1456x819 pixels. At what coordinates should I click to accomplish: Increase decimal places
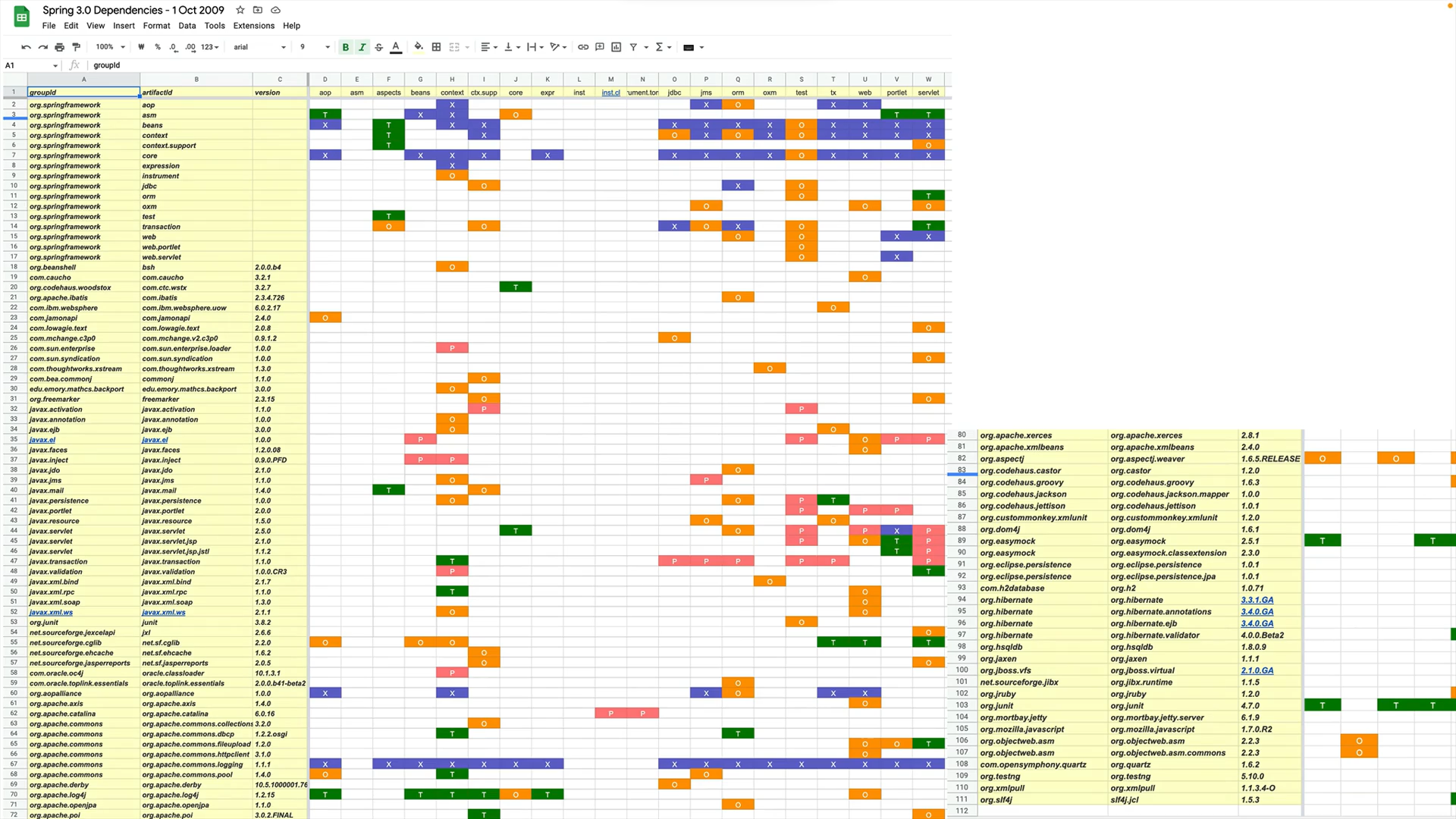[190, 47]
